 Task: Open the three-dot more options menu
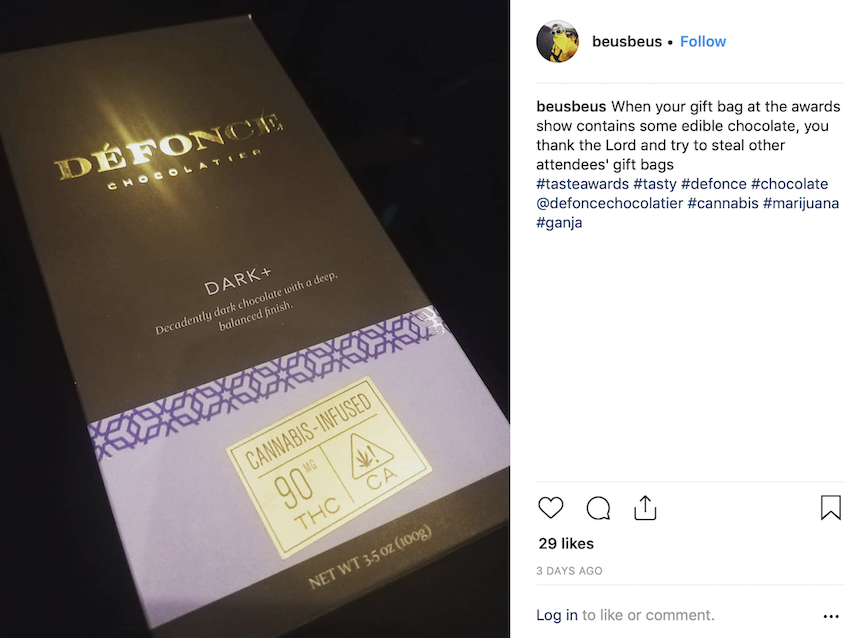click(x=831, y=616)
